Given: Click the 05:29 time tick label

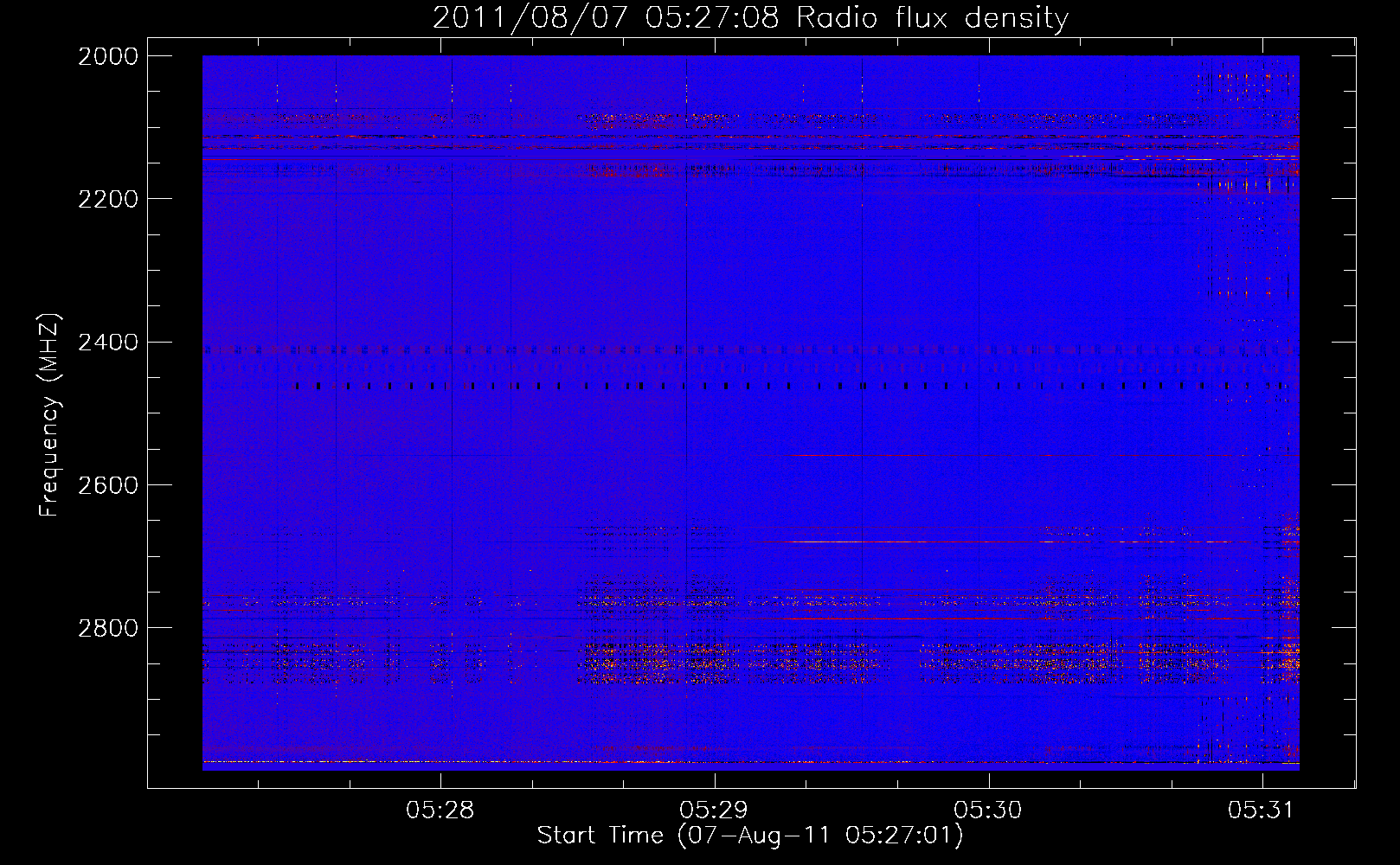Looking at the screenshot, I should tap(715, 811).
